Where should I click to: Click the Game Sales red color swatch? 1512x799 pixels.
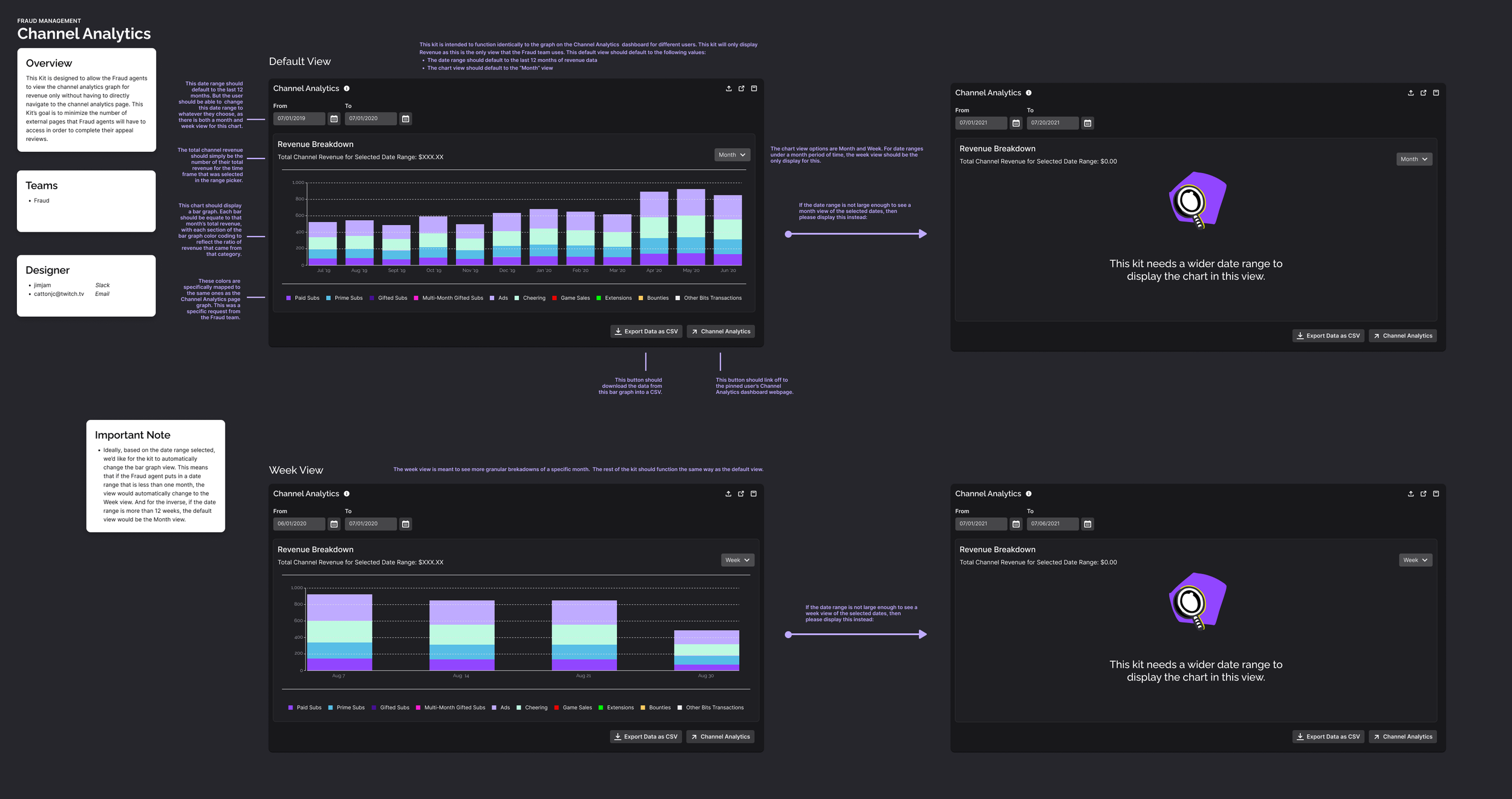[555, 298]
